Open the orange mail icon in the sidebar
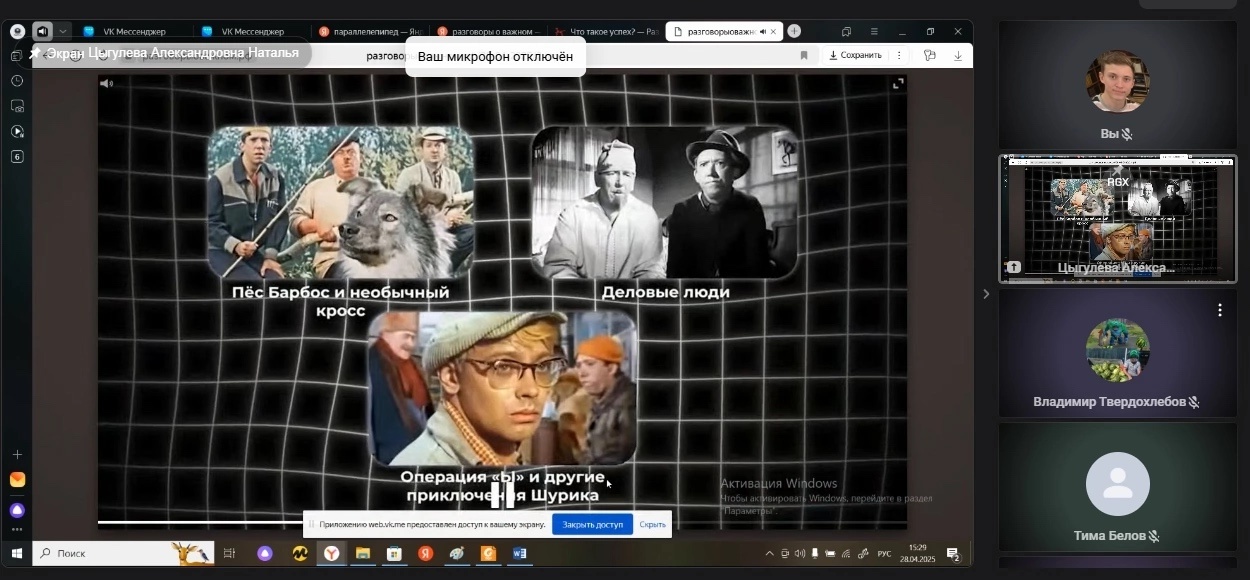This screenshot has width=1250, height=580. pyautogui.click(x=17, y=480)
